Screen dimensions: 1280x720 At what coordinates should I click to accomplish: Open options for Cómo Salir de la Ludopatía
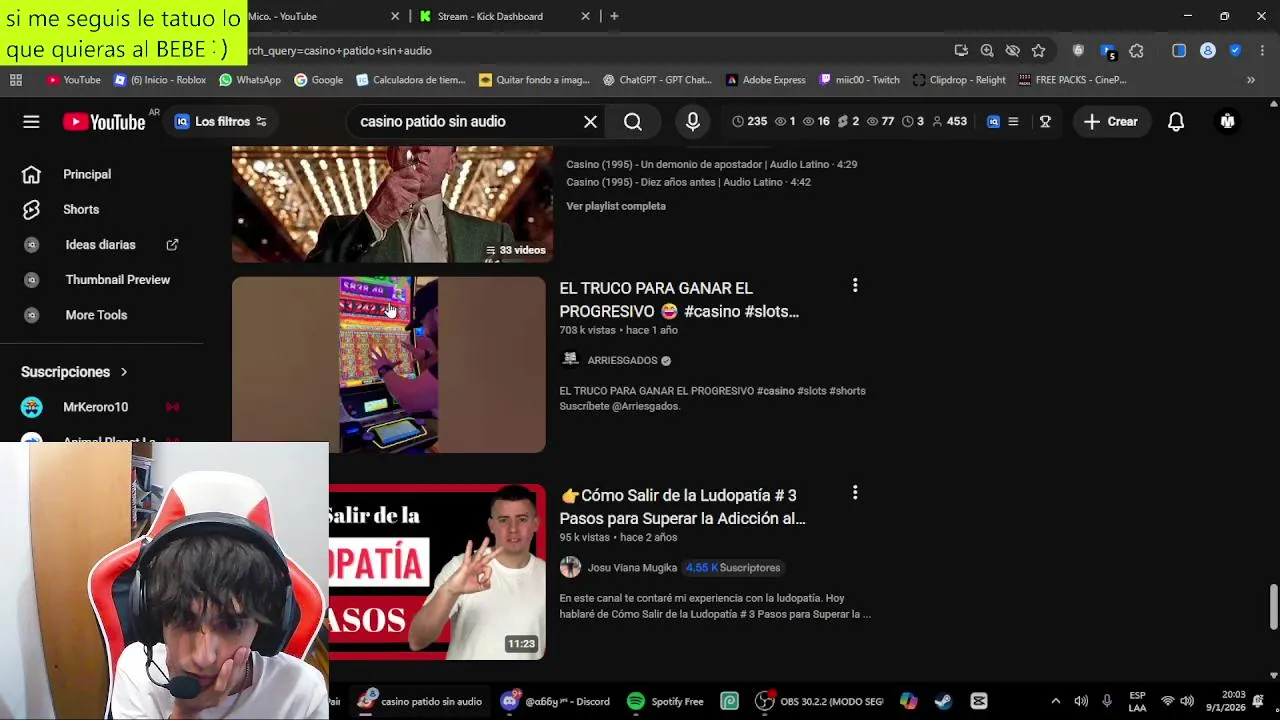[855, 493]
